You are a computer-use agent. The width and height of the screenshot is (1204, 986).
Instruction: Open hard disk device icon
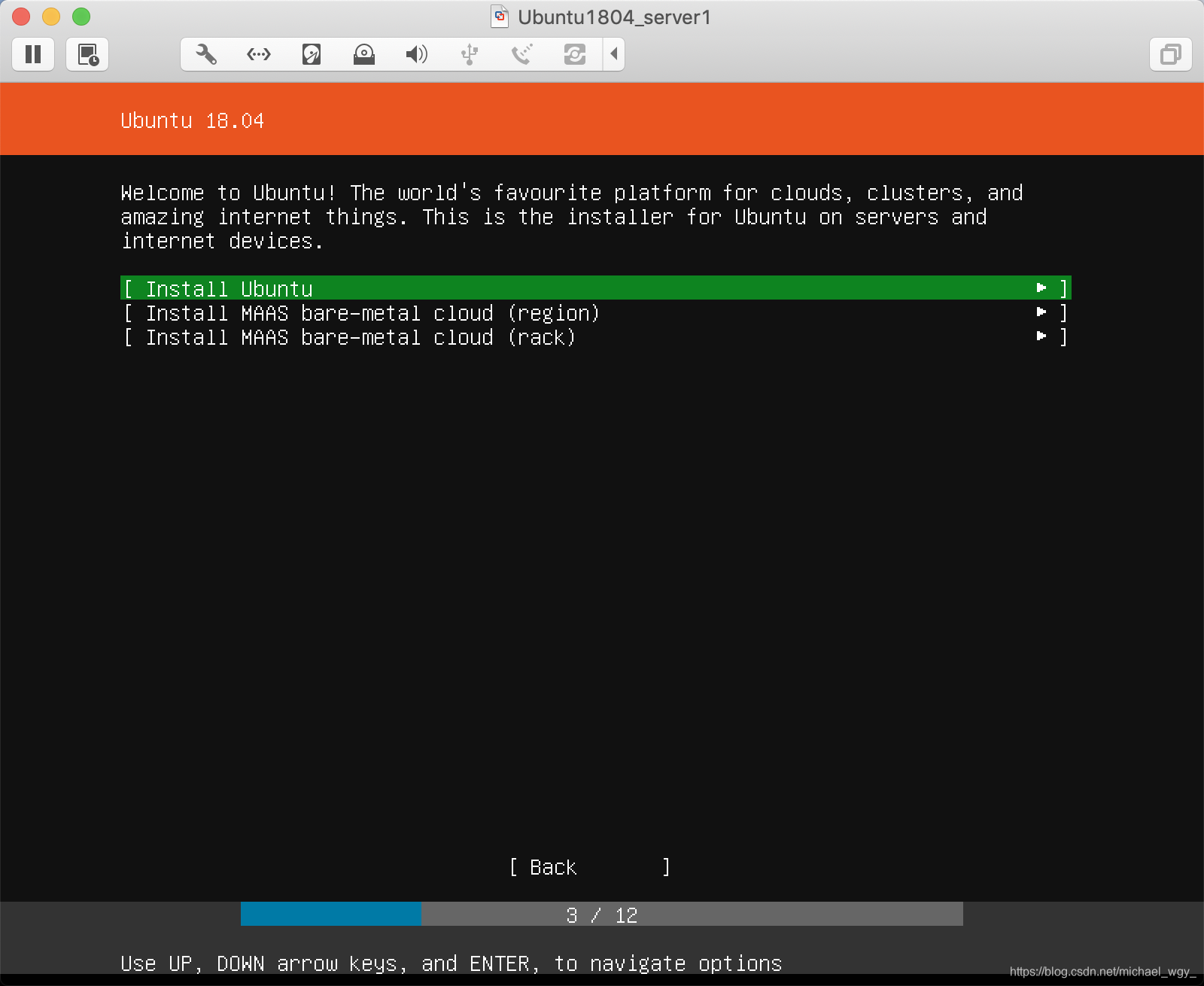click(x=312, y=54)
